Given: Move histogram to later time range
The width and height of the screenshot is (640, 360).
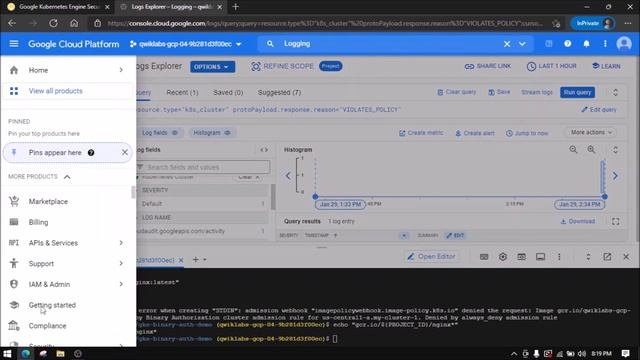Looking at the screenshot, I should tap(615, 176).
